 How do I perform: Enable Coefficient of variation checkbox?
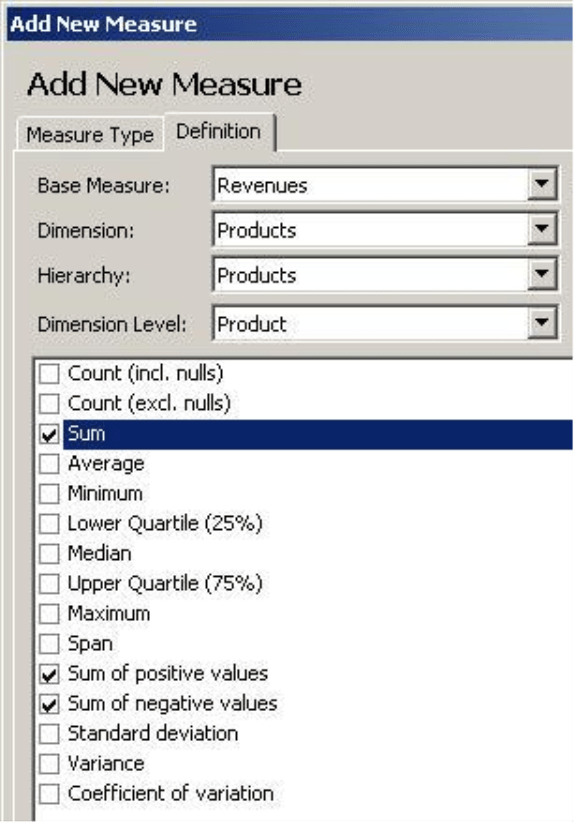pos(49,794)
